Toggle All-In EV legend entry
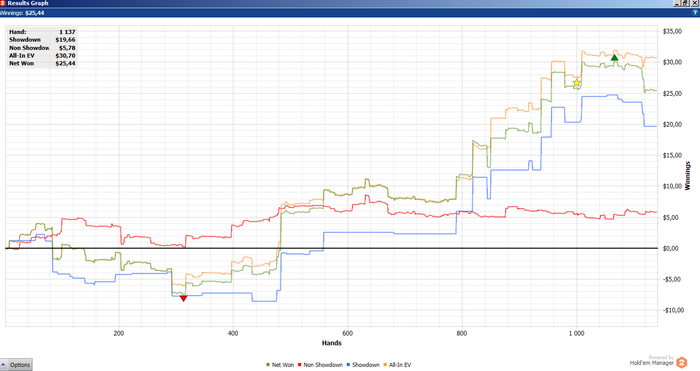The image size is (700, 371). tap(397, 365)
